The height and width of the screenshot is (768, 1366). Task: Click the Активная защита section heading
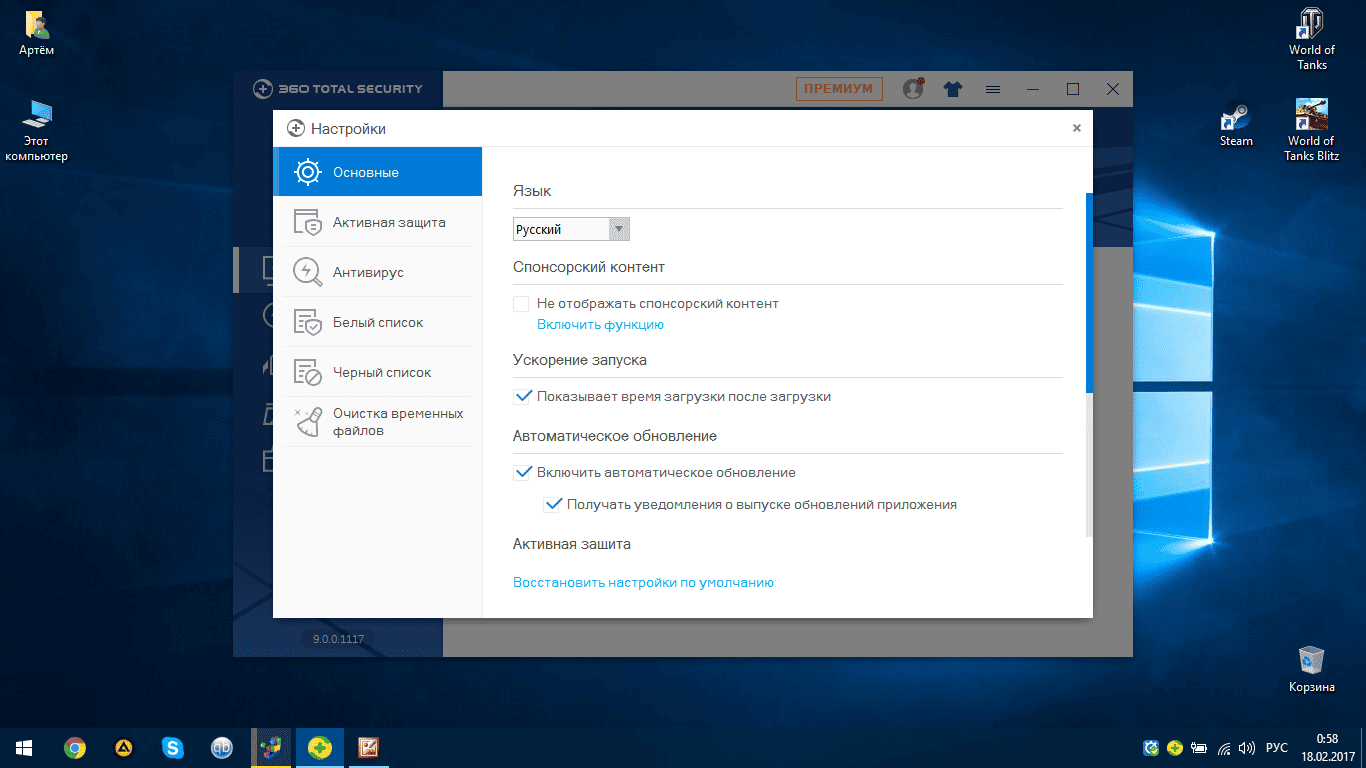click(x=572, y=544)
